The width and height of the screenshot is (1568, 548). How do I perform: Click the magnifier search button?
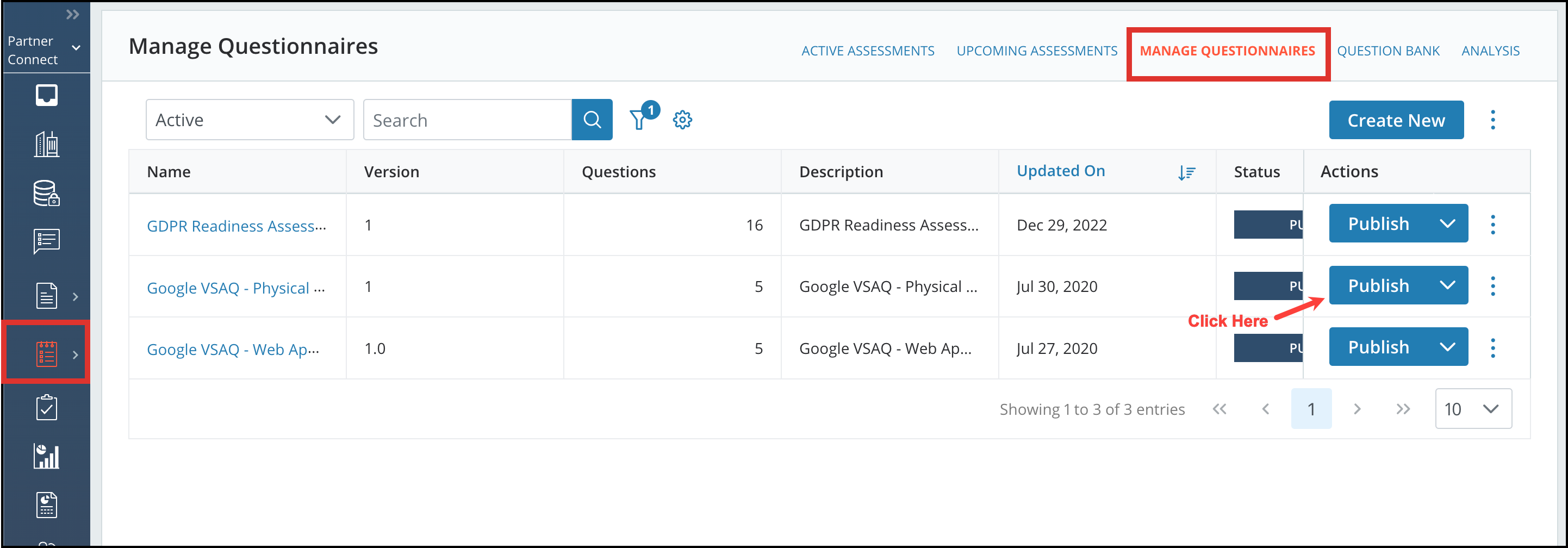(x=592, y=120)
